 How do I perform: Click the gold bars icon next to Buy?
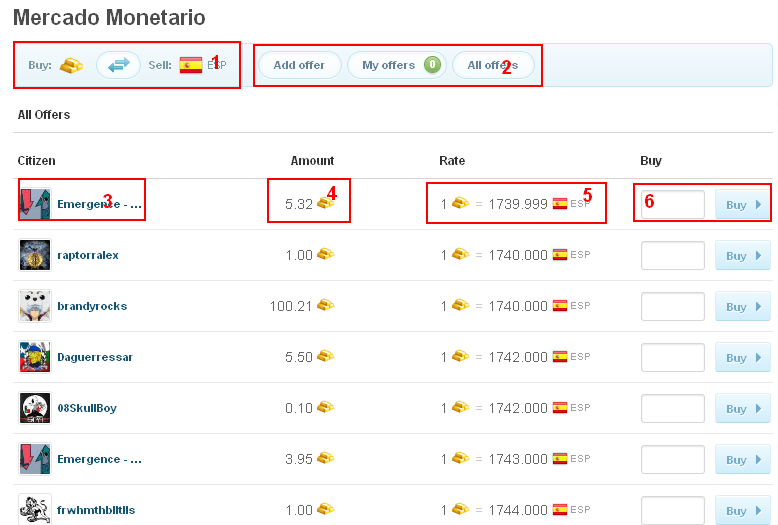[71, 65]
